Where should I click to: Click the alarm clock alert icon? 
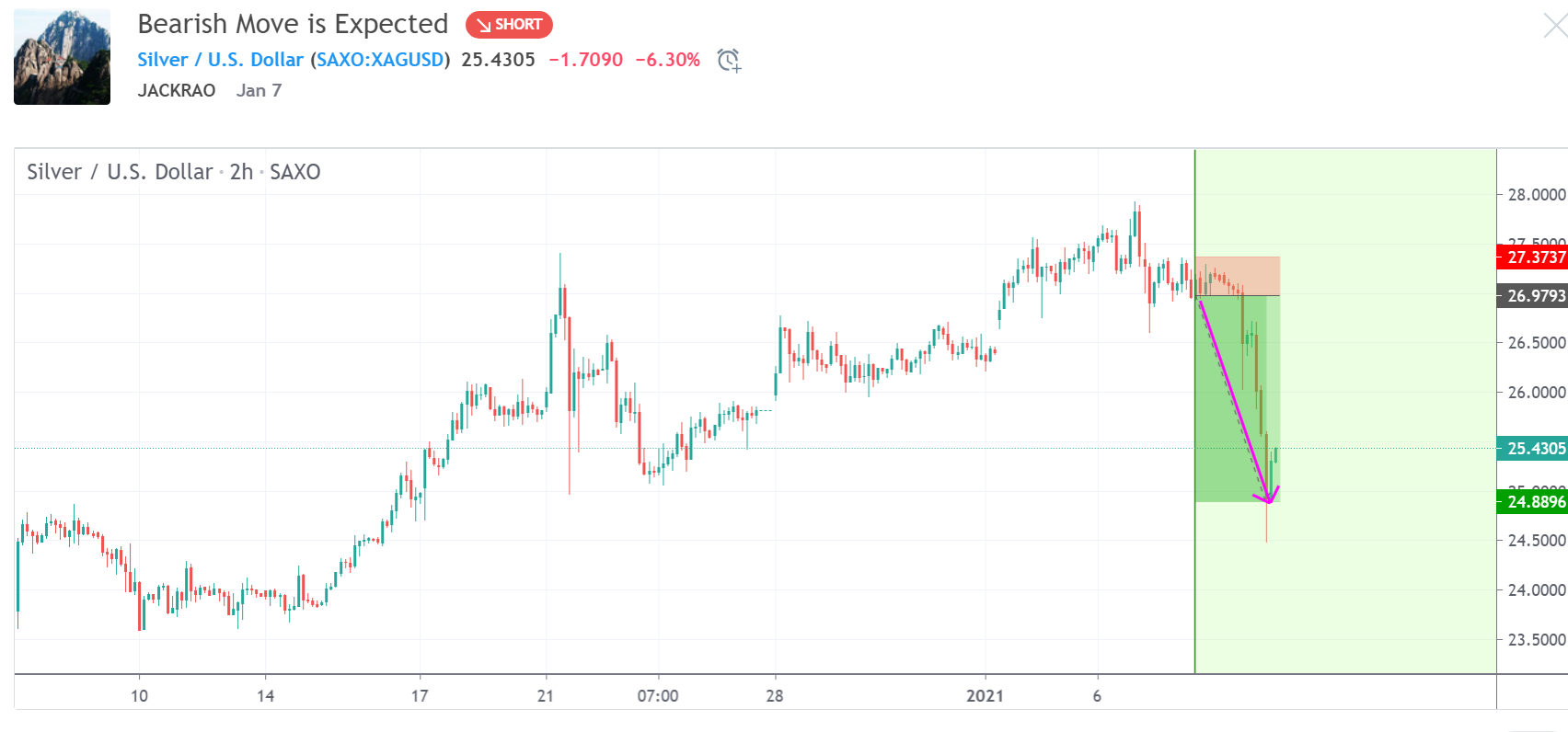tap(729, 61)
